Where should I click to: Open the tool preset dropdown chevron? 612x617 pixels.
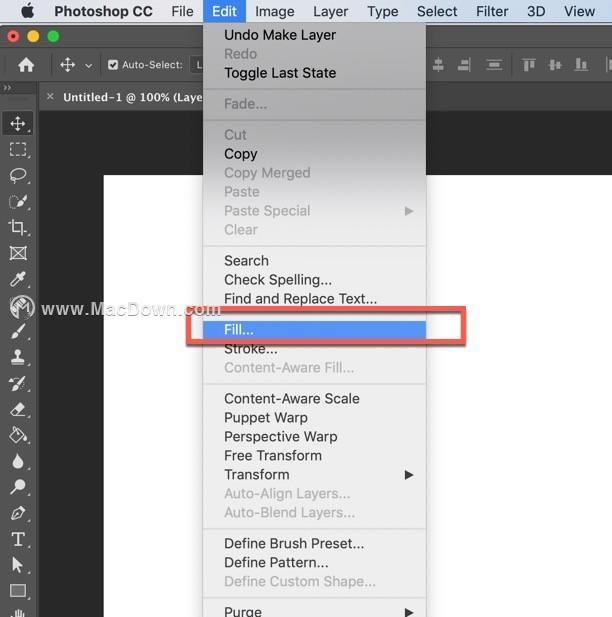coord(89,66)
